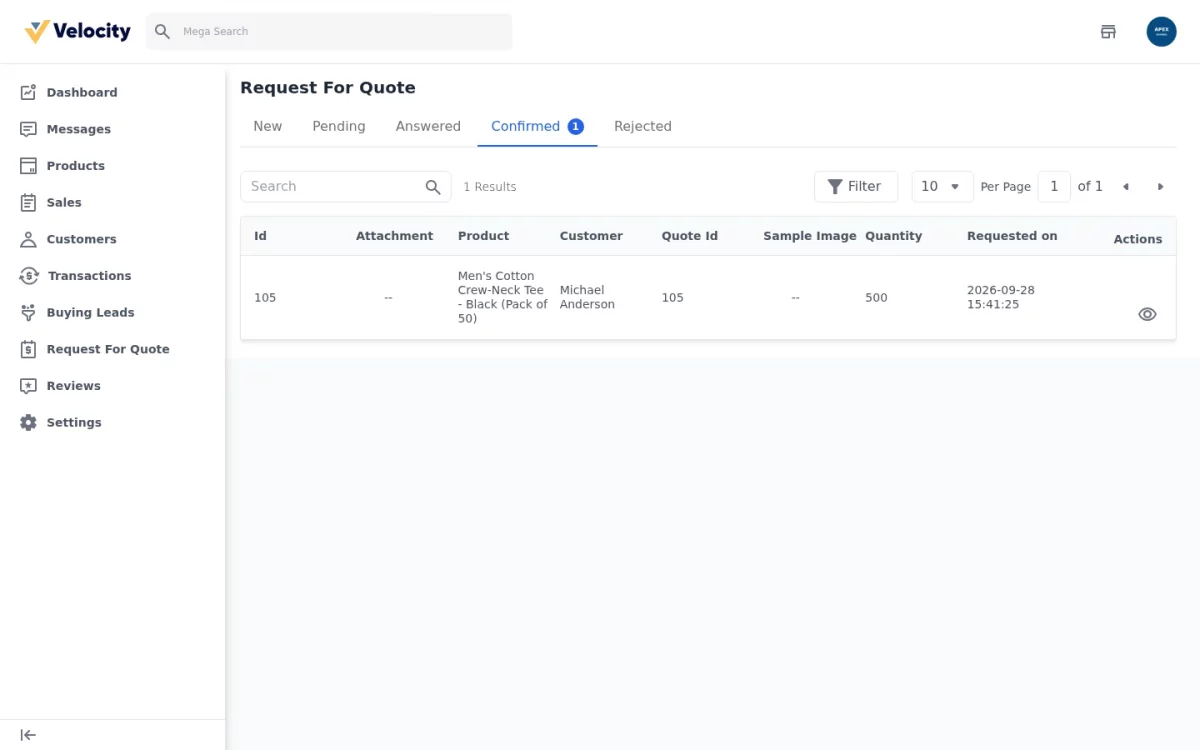The height and width of the screenshot is (750, 1200).
Task: Open the Filter button
Action: (856, 186)
